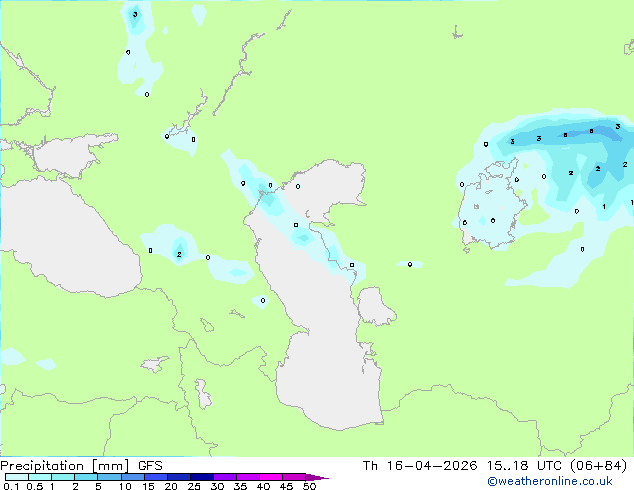Click the 30–35 mm purple legend swatch
The image size is (634, 490).
224,477
